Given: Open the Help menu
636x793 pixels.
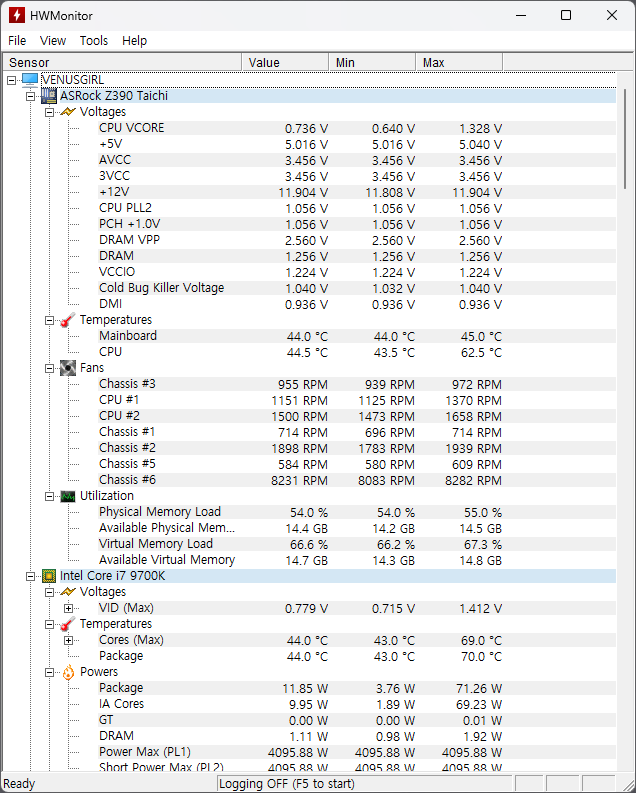Looking at the screenshot, I should pos(134,40).
